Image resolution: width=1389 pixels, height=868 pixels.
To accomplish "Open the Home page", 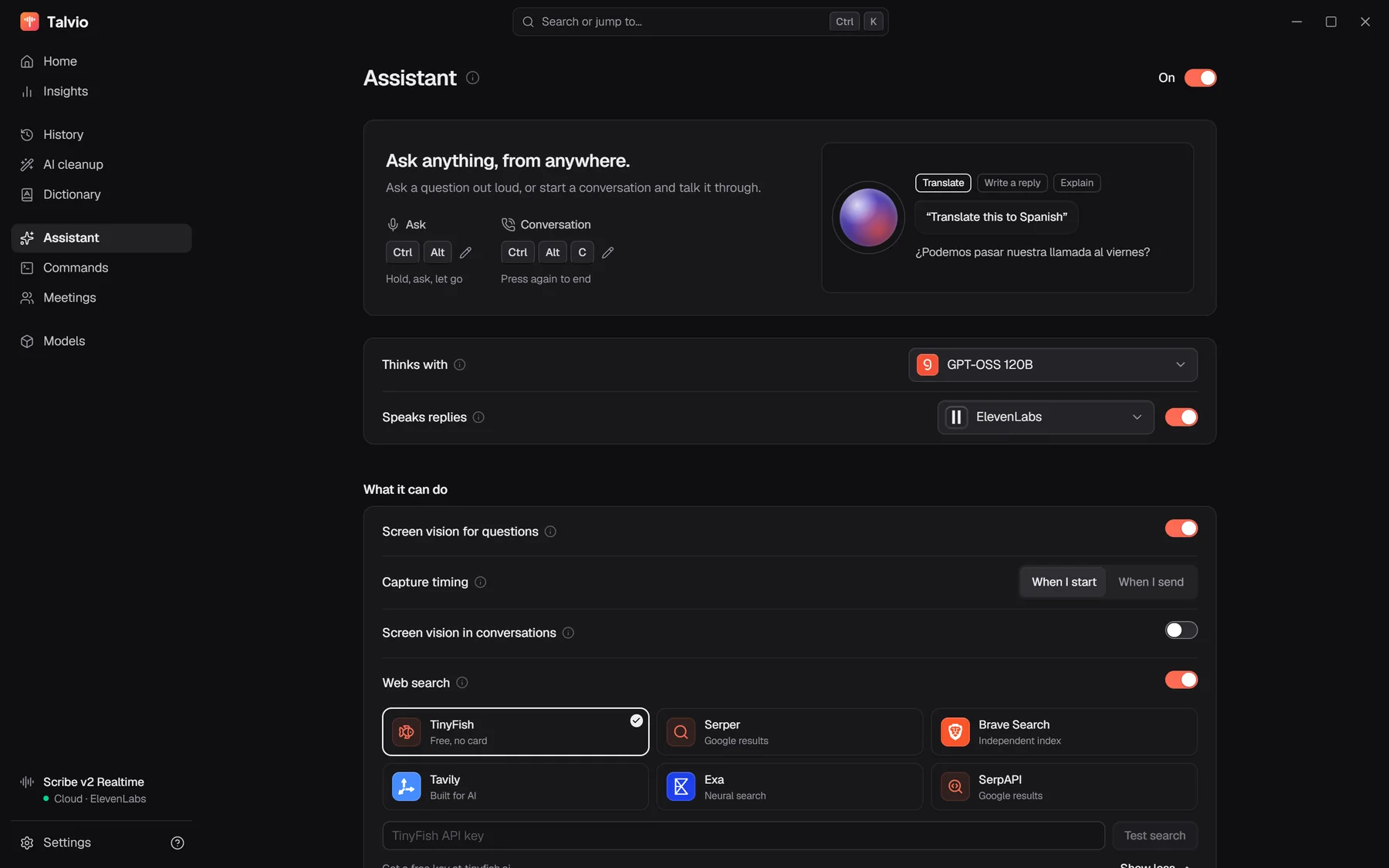I will click(101, 62).
